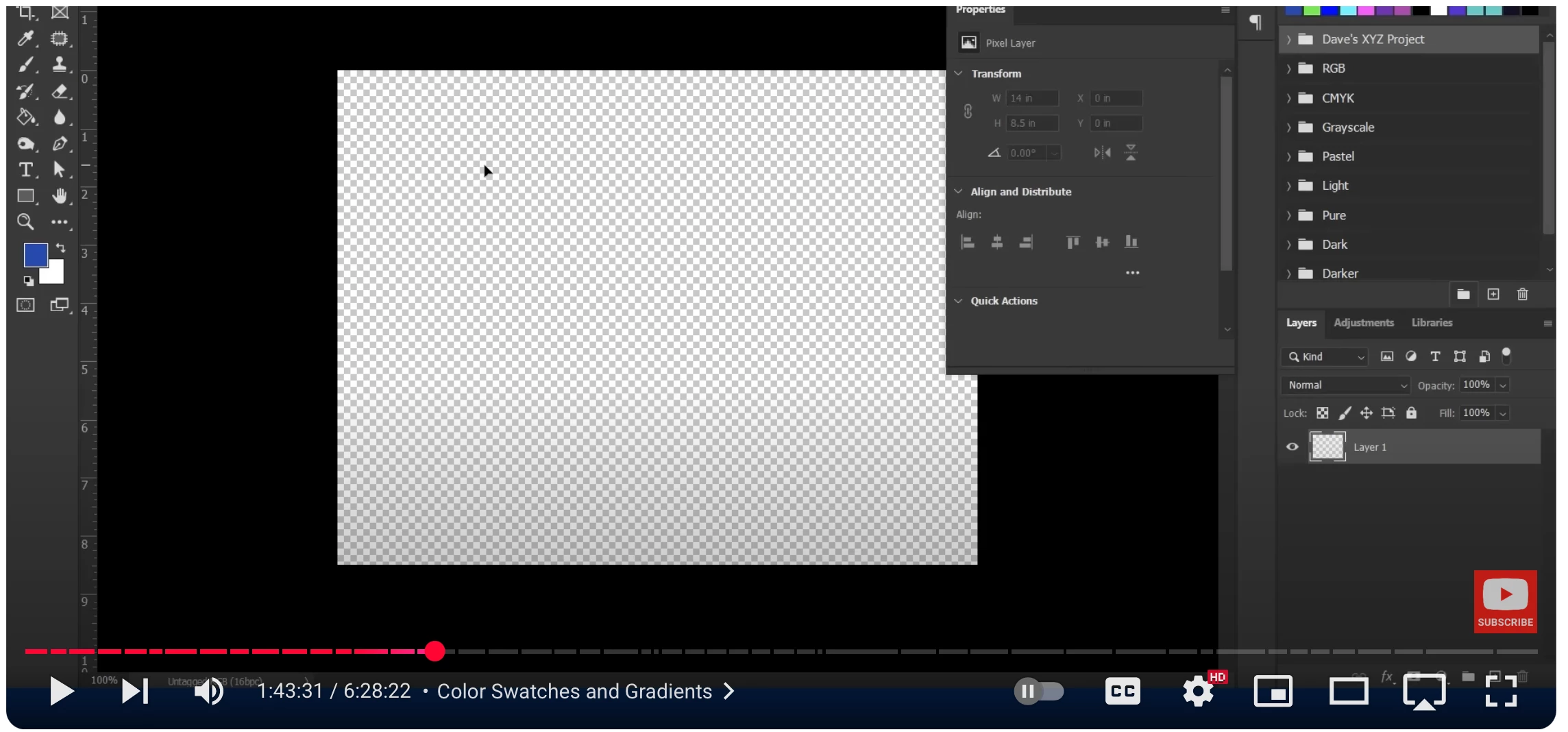Toggle layer filtering on/off switch
Viewport: 1568px width, 732px height.
[x=1506, y=356]
